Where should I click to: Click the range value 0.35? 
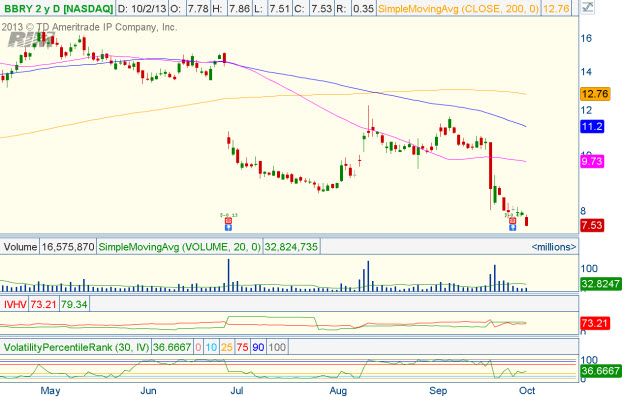tap(363, 8)
